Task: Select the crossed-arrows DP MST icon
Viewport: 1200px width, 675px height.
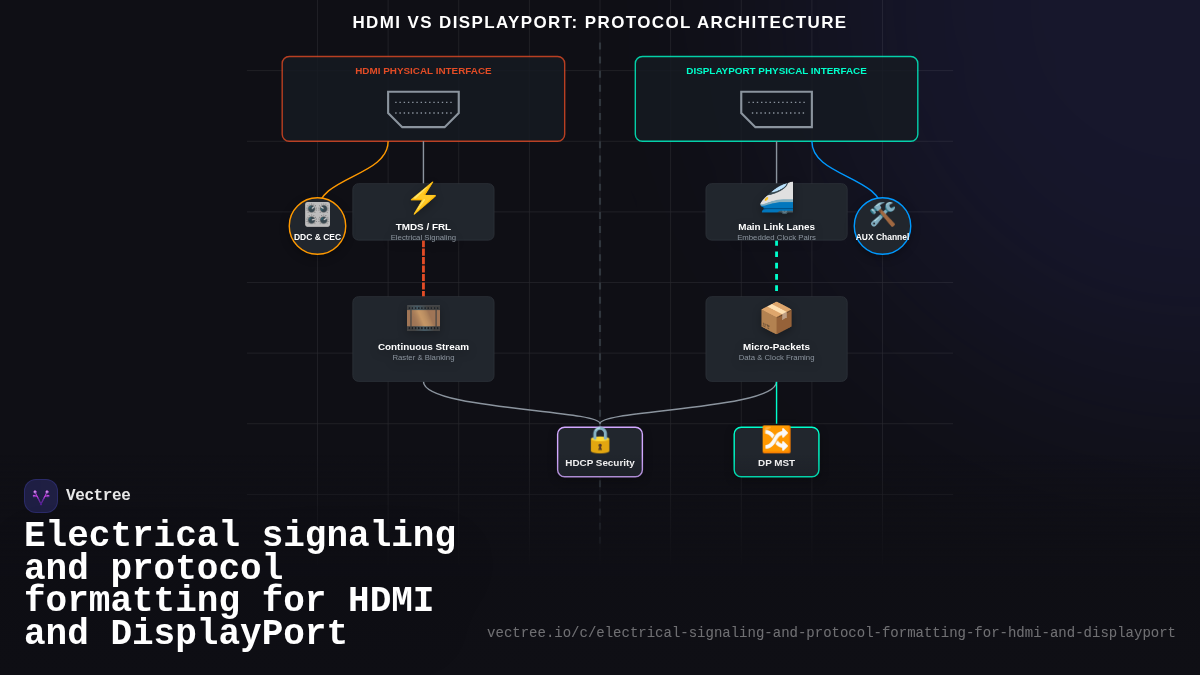Action: click(x=776, y=438)
